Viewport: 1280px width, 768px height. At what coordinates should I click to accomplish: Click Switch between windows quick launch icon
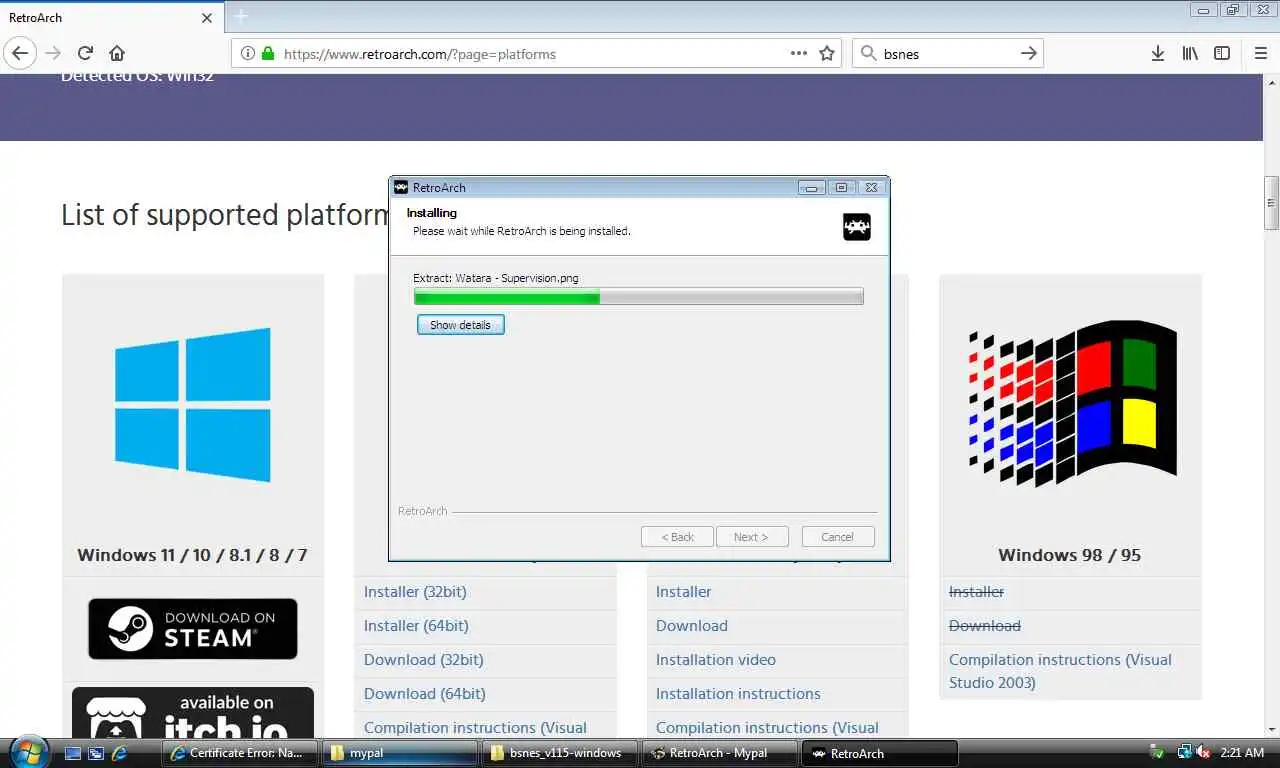[x=96, y=753]
